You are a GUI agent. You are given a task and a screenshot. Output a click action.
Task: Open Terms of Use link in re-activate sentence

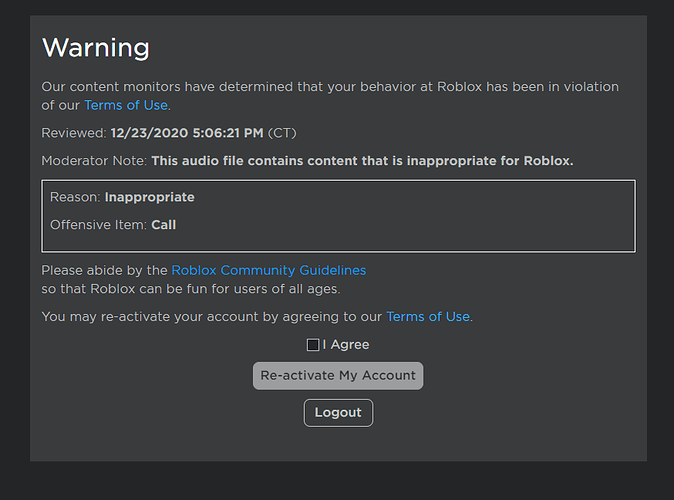point(428,317)
